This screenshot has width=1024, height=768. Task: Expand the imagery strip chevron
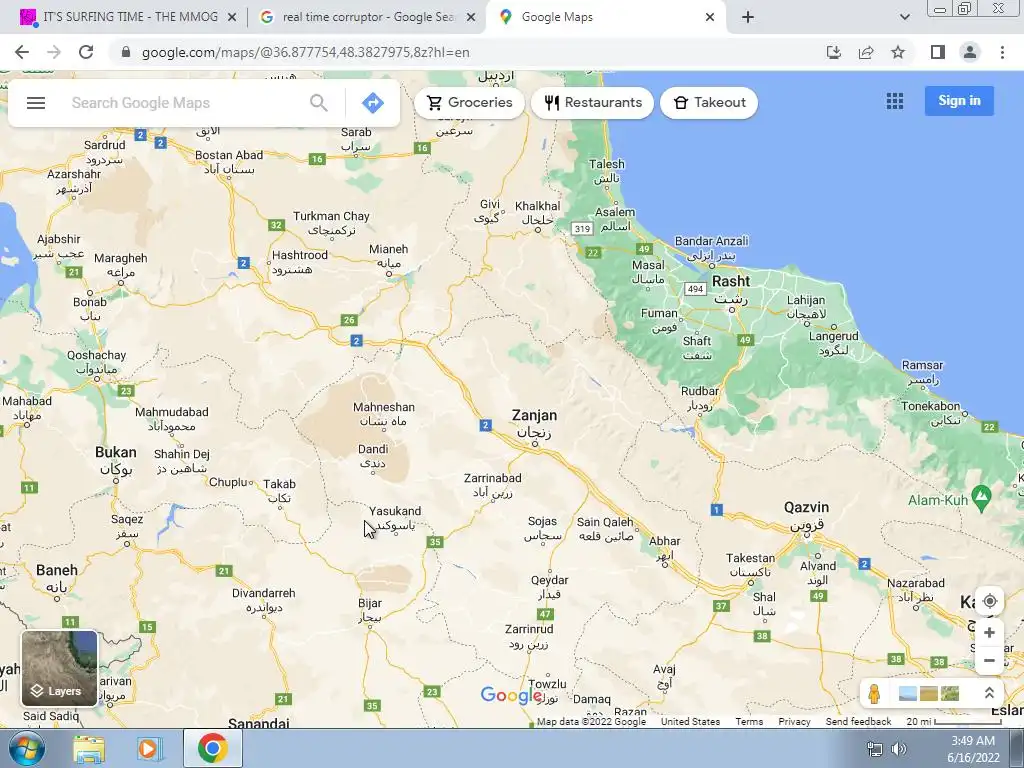click(989, 693)
